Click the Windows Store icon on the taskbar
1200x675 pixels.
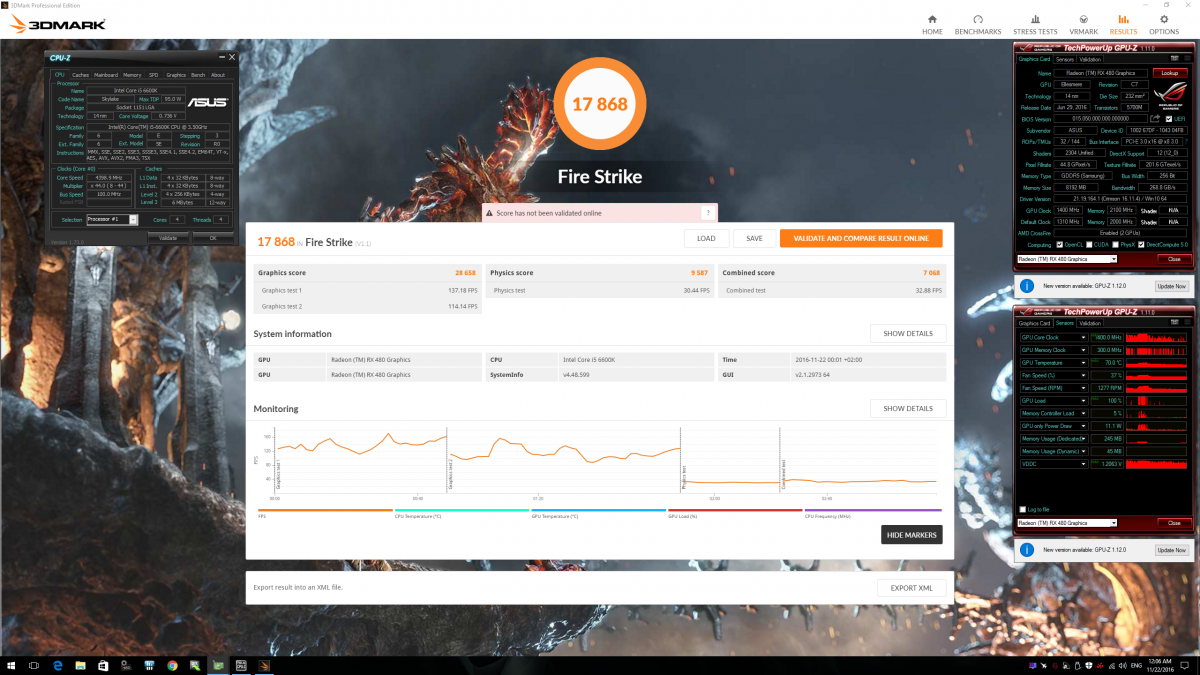(104, 664)
